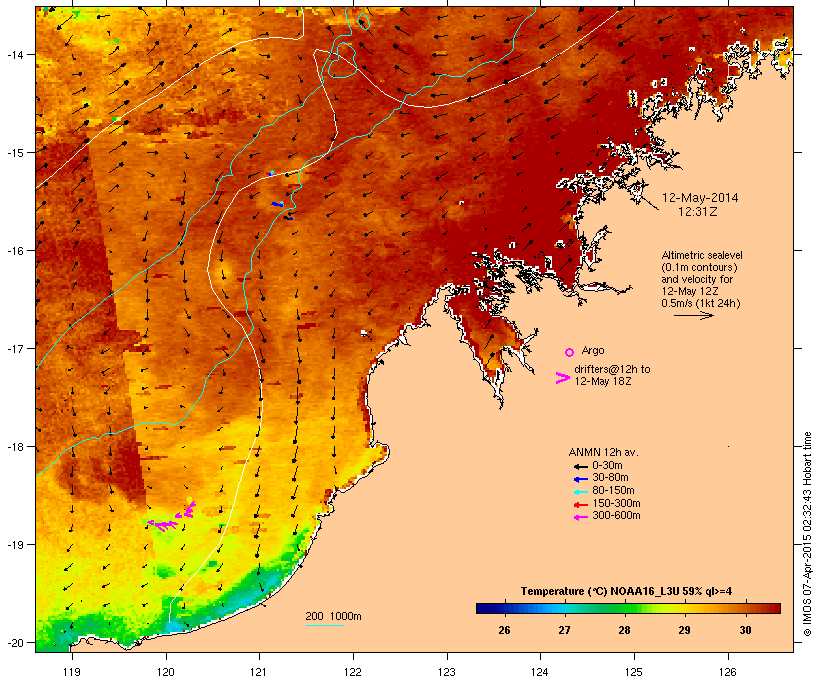Click the 0.5m/s velocity scale arrow
This screenshot has height=680, width=820.
coord(693,315)
